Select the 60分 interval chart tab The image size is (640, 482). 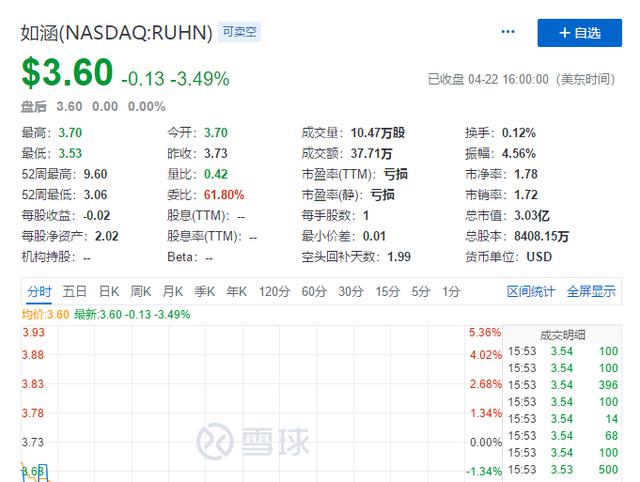tap(314, 291)
